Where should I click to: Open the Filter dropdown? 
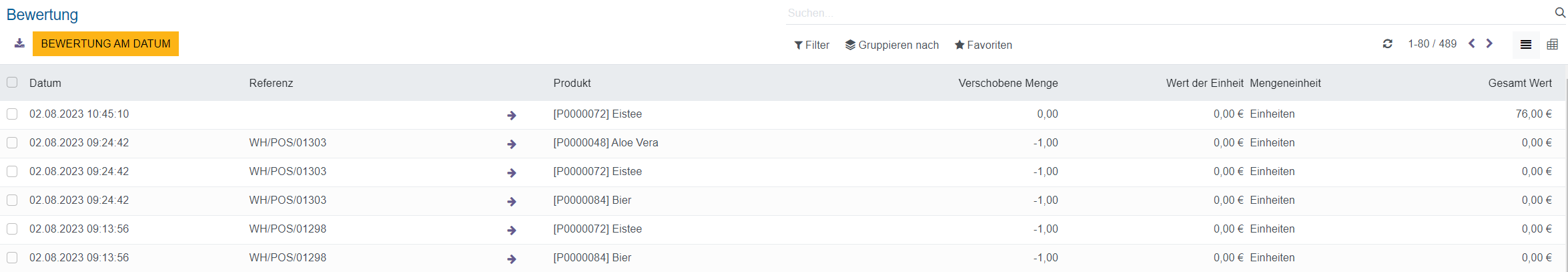tap(811, 45)
